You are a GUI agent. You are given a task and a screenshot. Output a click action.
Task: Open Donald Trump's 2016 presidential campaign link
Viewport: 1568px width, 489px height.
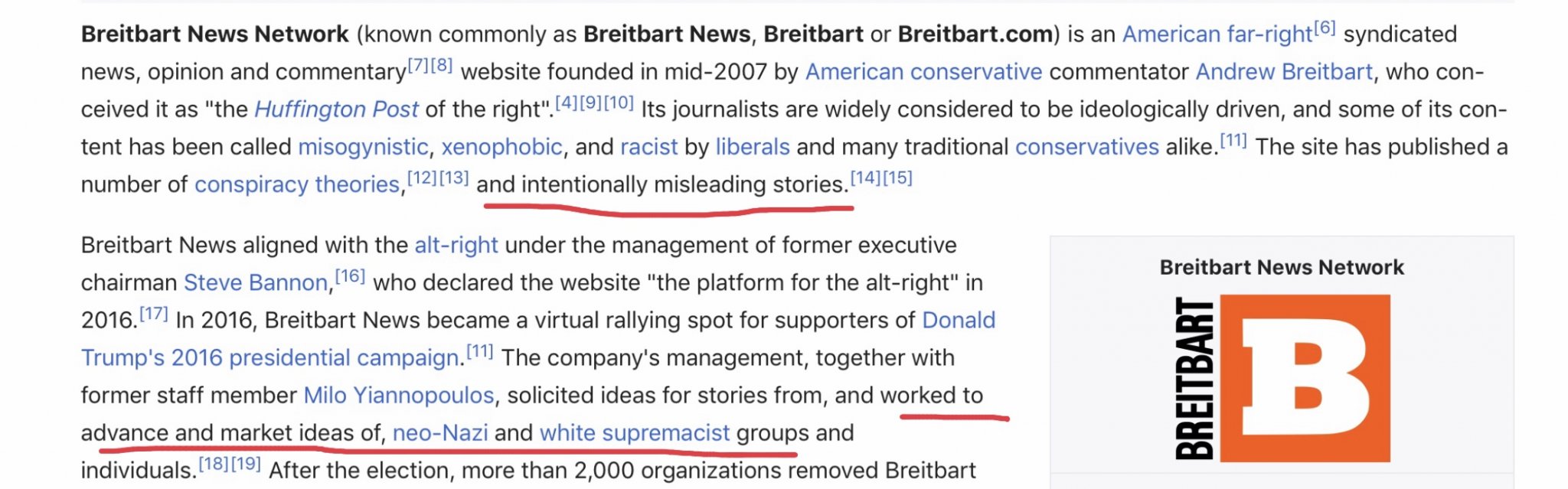(270, 357)
